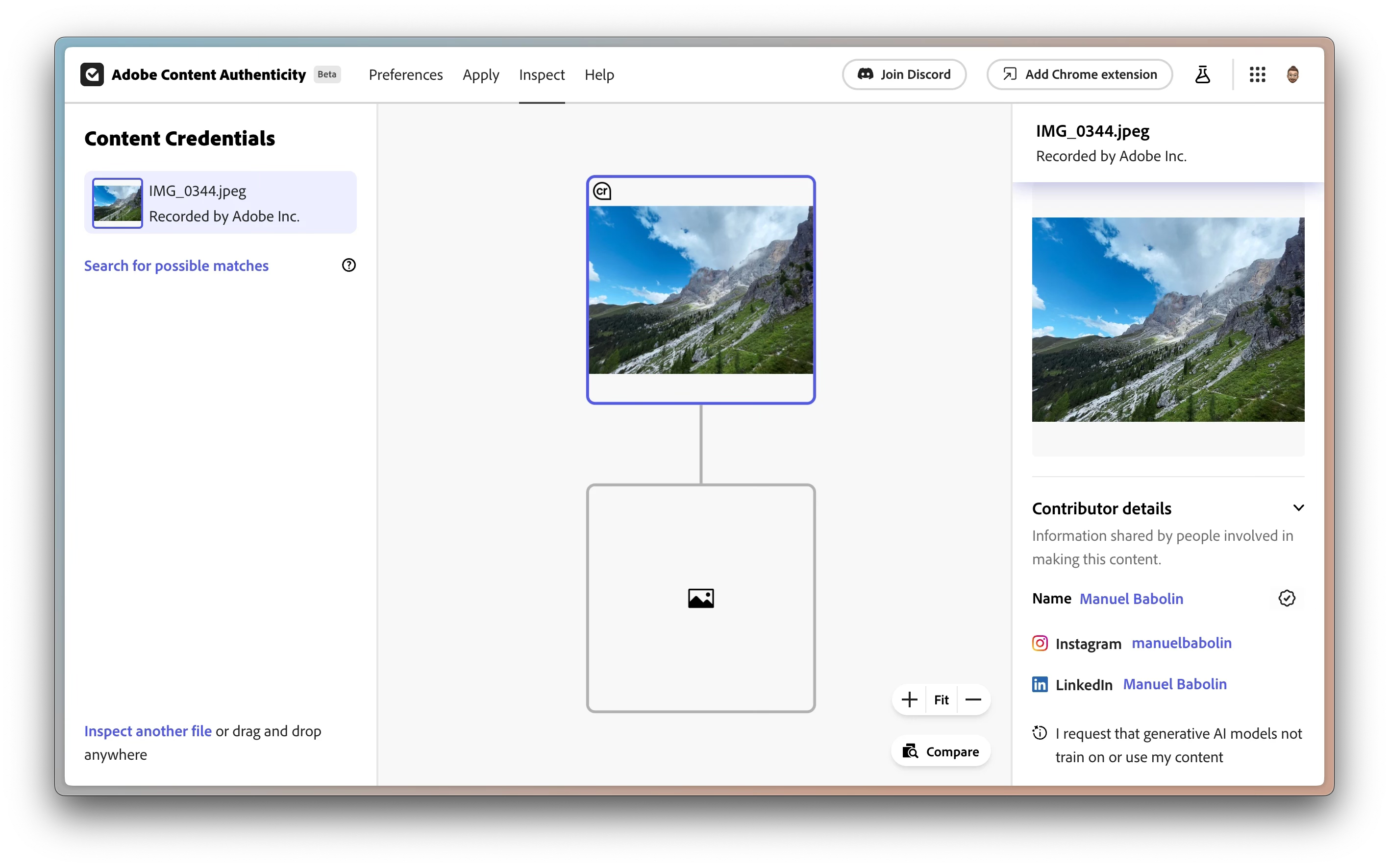Switch to the Preferences tab
This screenshot has height=868, width=1389.
coord(405,74)
